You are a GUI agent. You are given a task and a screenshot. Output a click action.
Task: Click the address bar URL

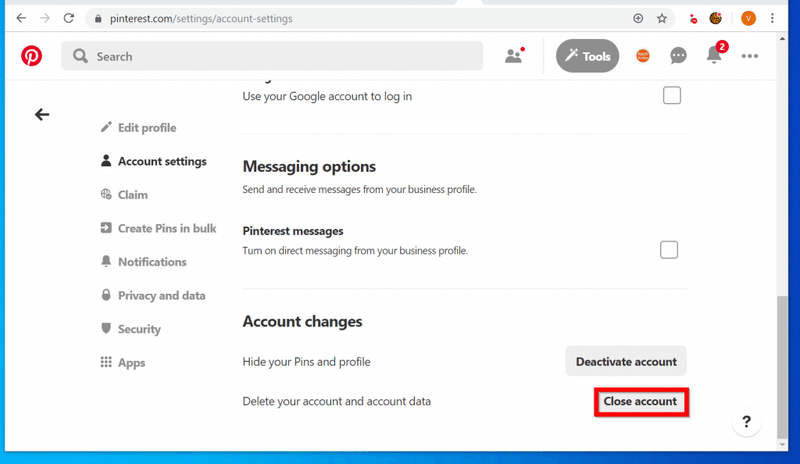click(201, 18)
